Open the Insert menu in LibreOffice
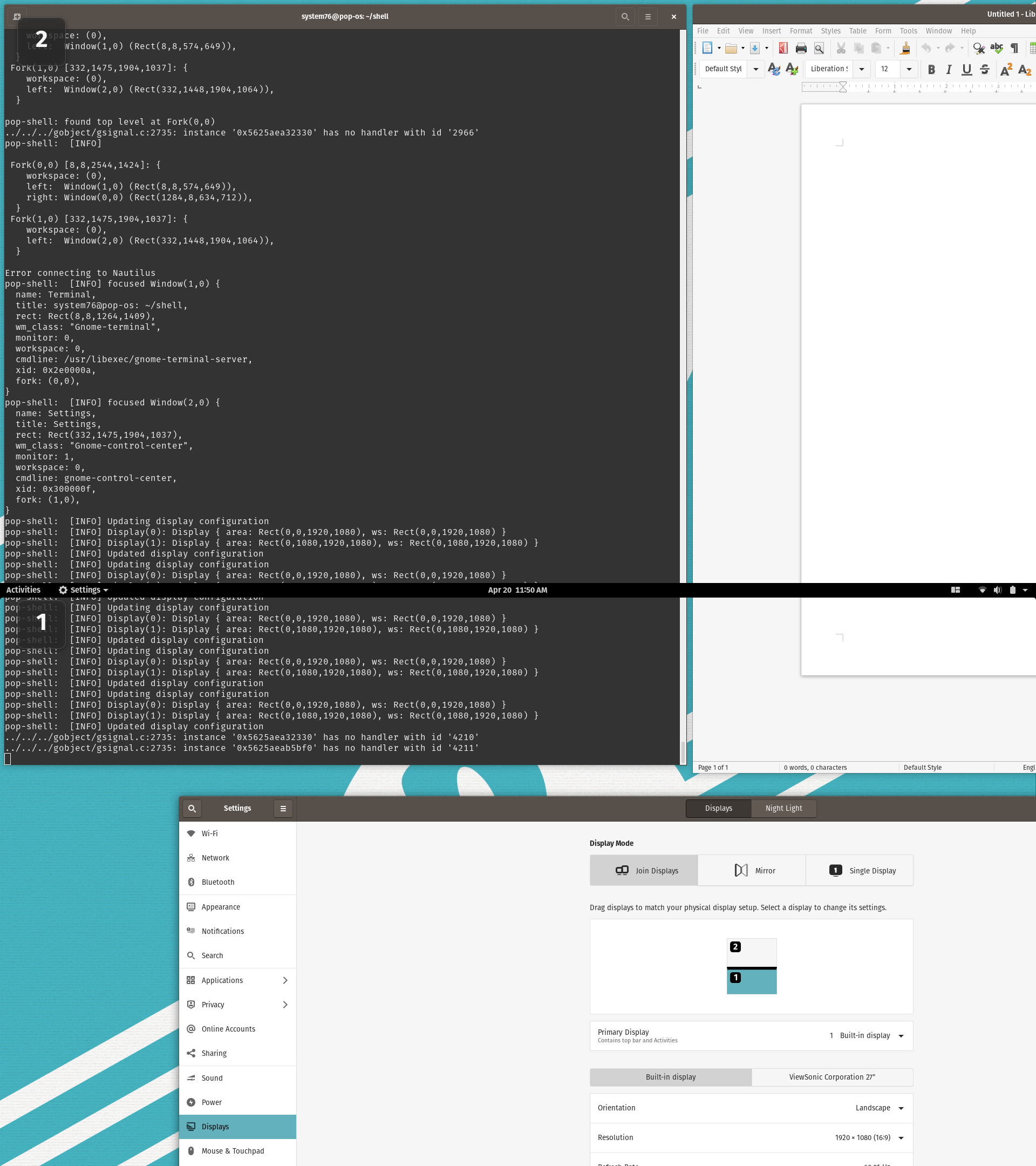Image resolution: width=1036 pixels, height=1166 pixels. pos(772,31)
